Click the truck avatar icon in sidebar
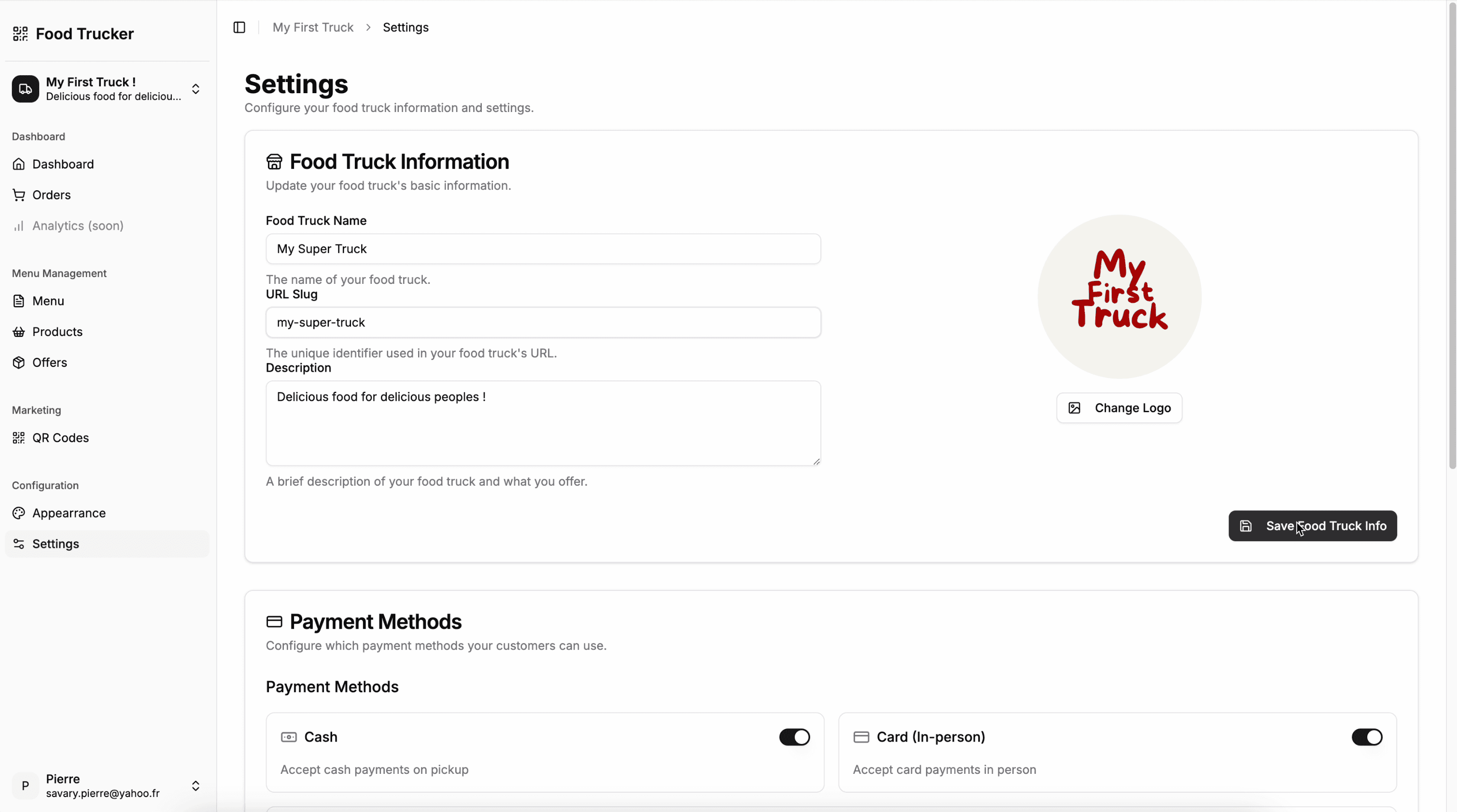 (x=26, y=89)
